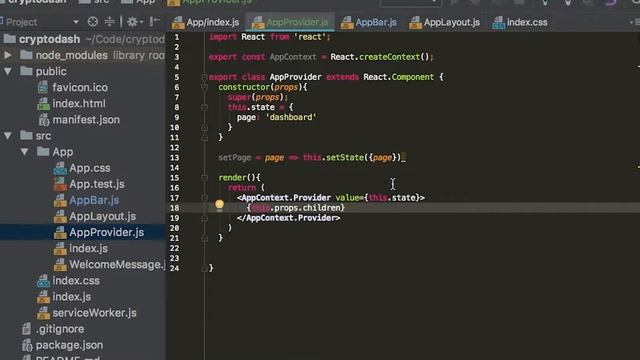Open serviceWorker.js file
Viewport: 640px width, 360px height.
tap(94, 313)
